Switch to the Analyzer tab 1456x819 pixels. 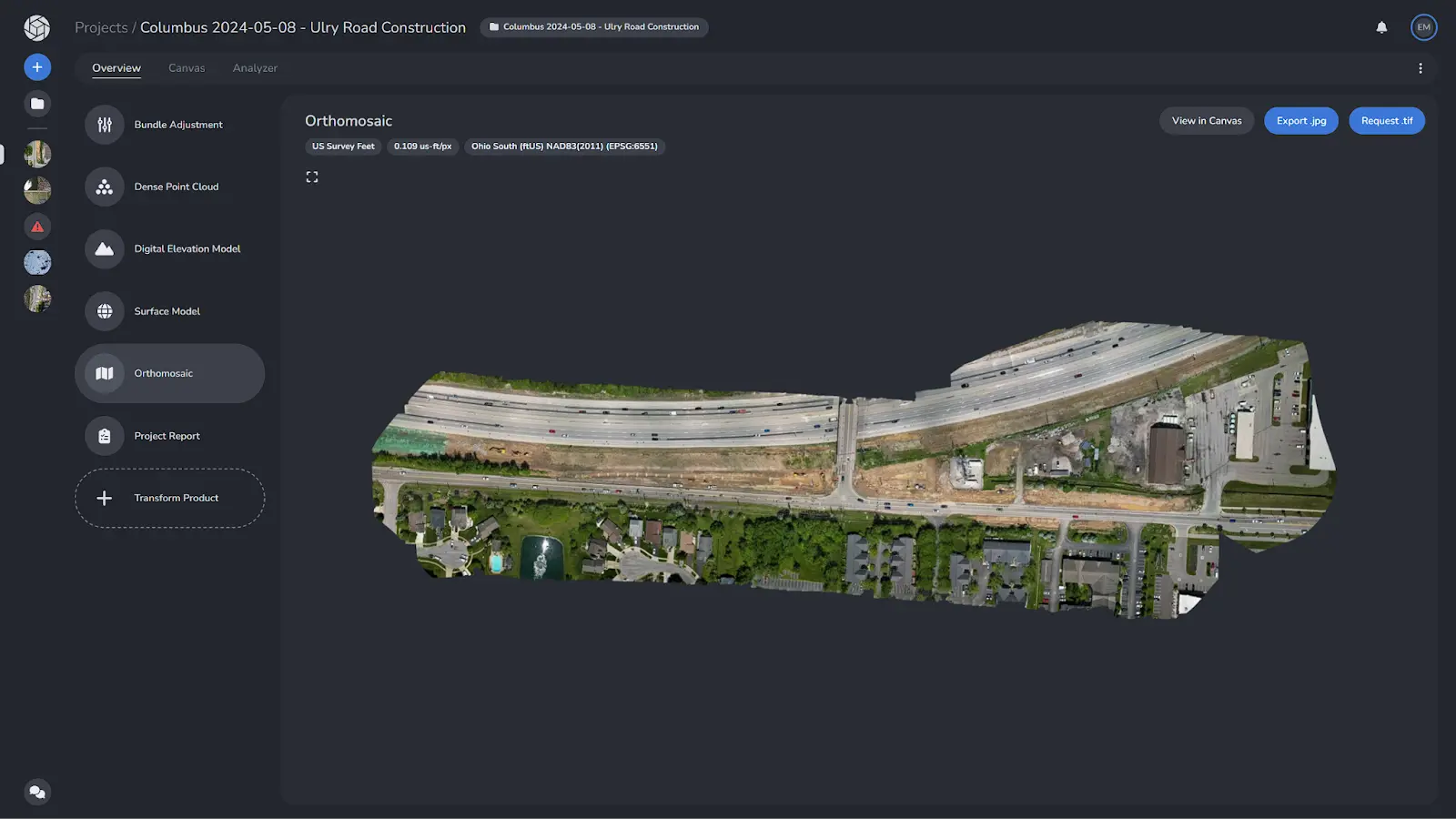[255, 68]
